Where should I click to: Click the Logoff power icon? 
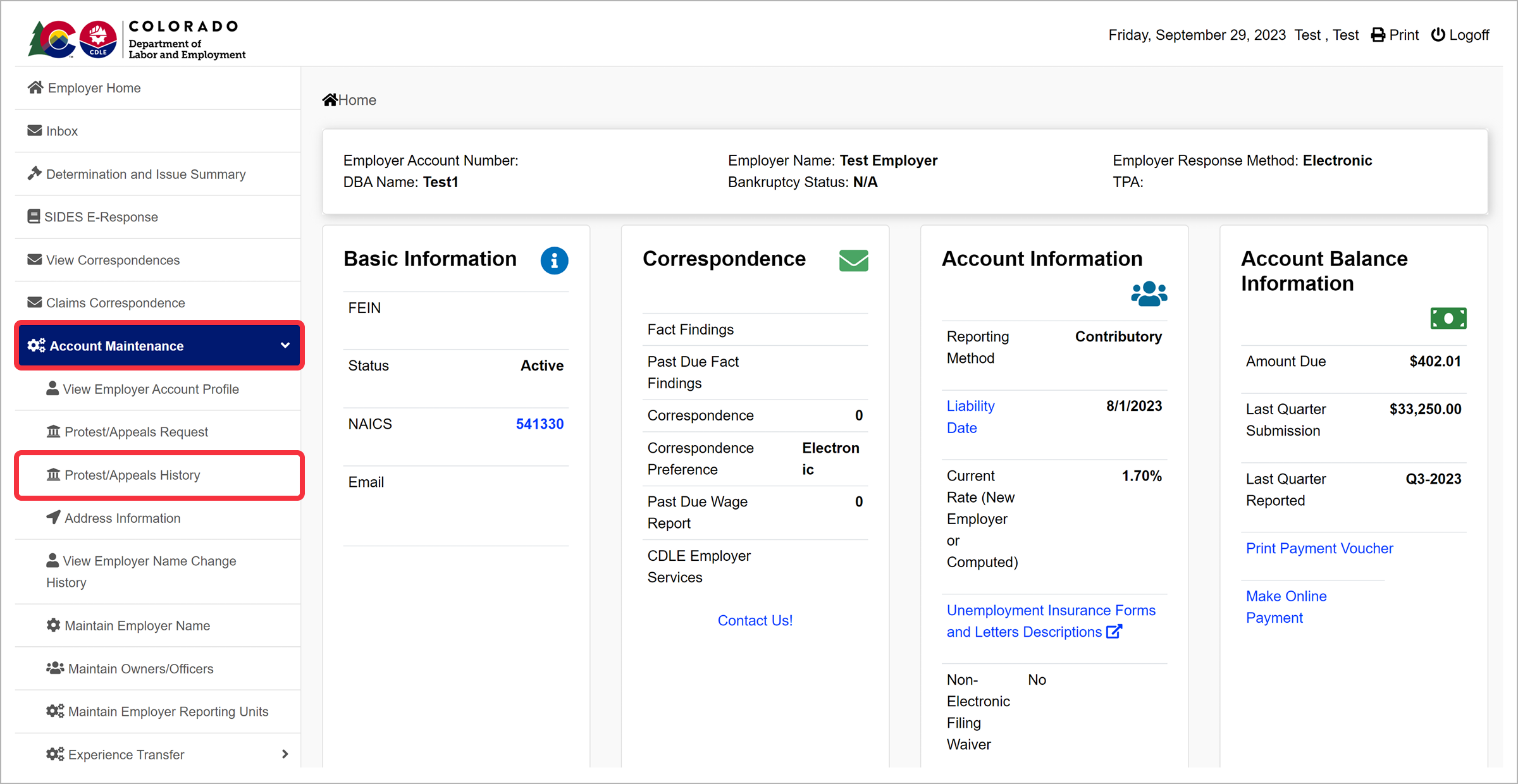pyautogui.click(x=1438, y=35)
